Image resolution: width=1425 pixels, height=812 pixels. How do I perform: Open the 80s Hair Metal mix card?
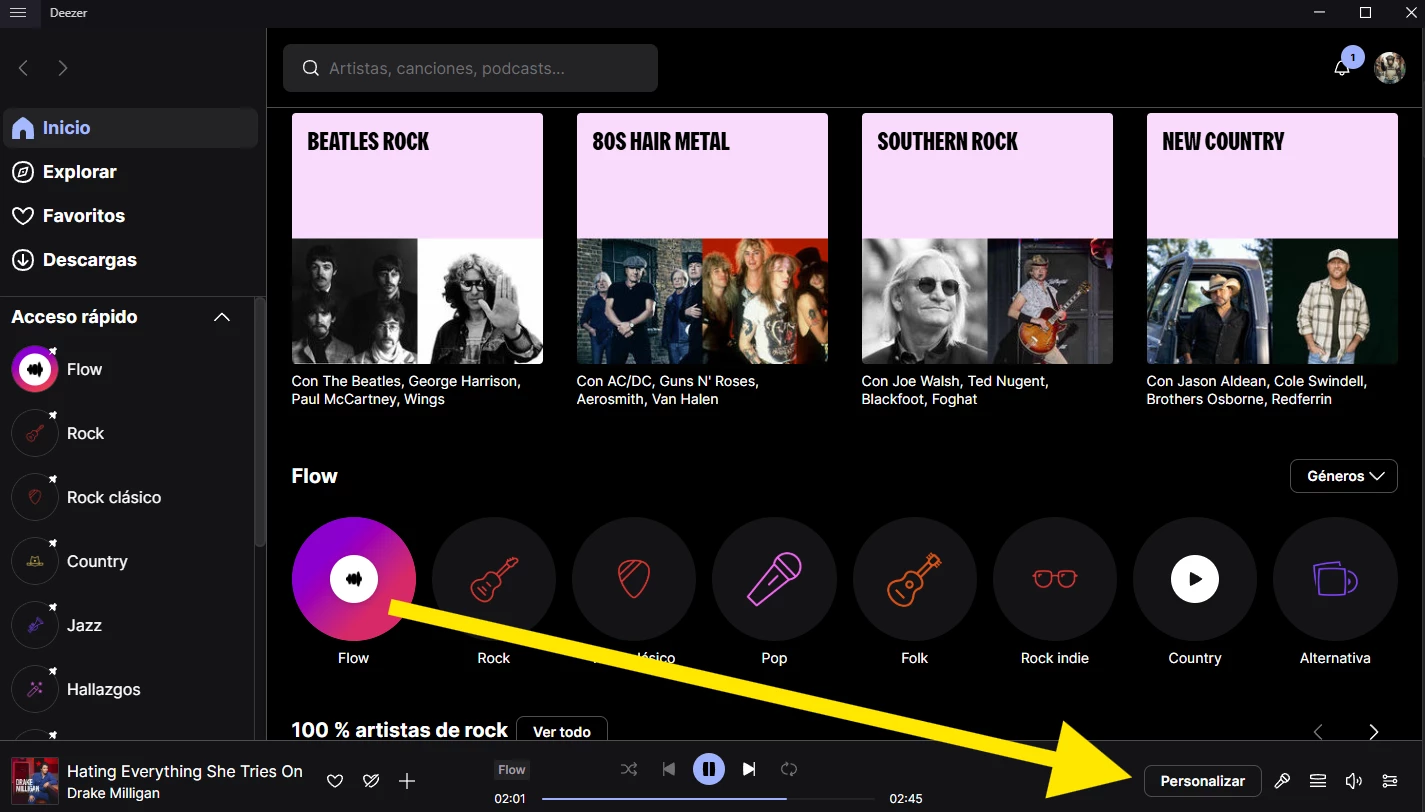[702, 238]
